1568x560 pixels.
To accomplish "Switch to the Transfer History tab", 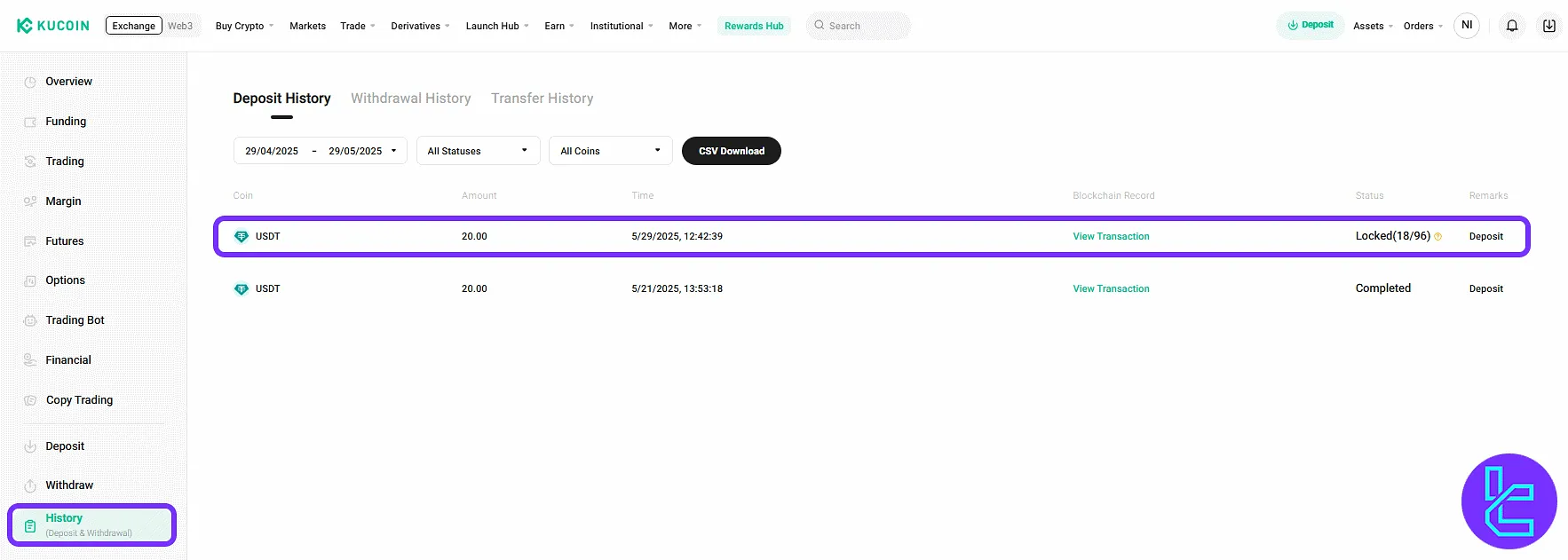I will (542, 99).
